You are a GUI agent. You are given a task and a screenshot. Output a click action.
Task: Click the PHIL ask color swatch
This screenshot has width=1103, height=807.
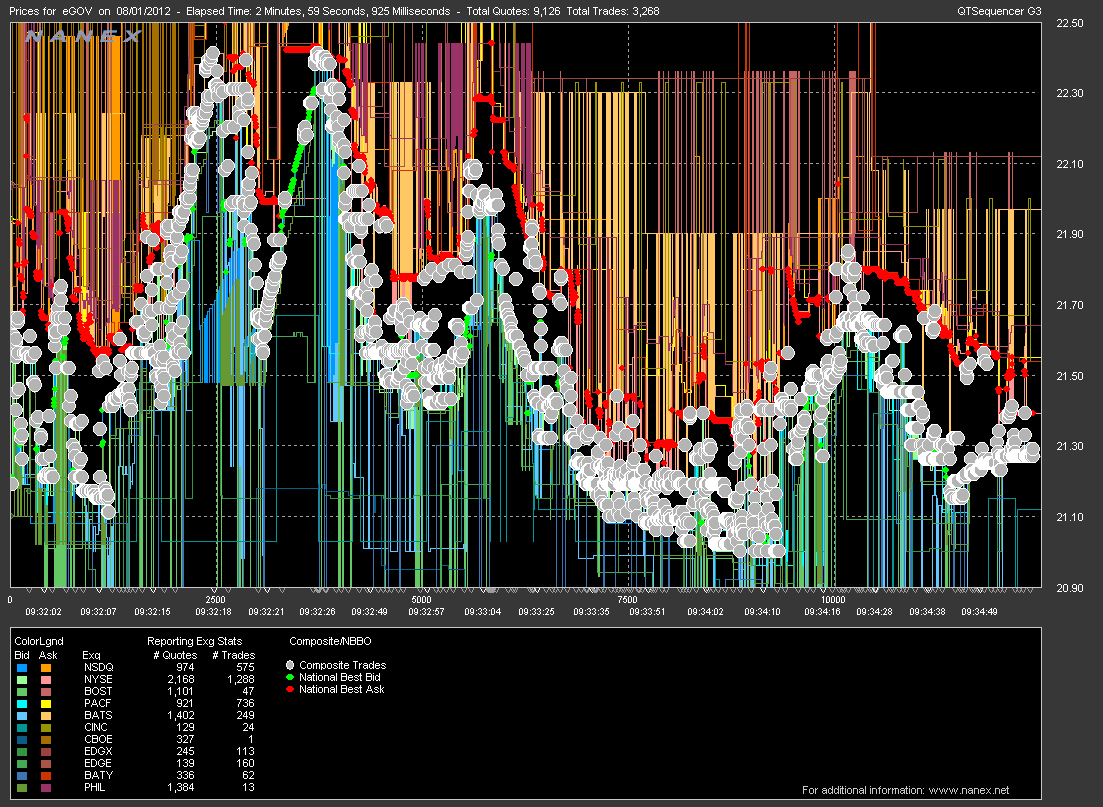click(x=46, y=787)
